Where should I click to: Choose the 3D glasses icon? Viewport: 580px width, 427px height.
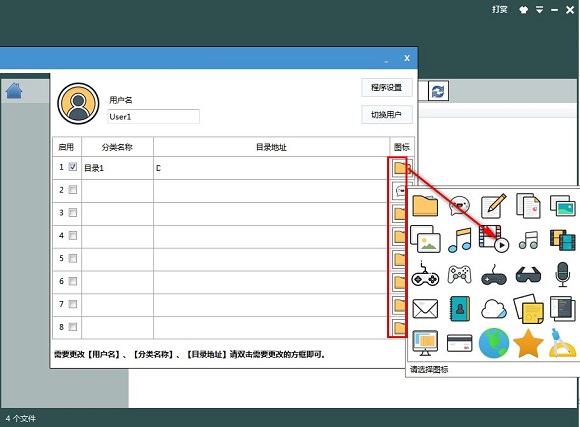point(528,275)
